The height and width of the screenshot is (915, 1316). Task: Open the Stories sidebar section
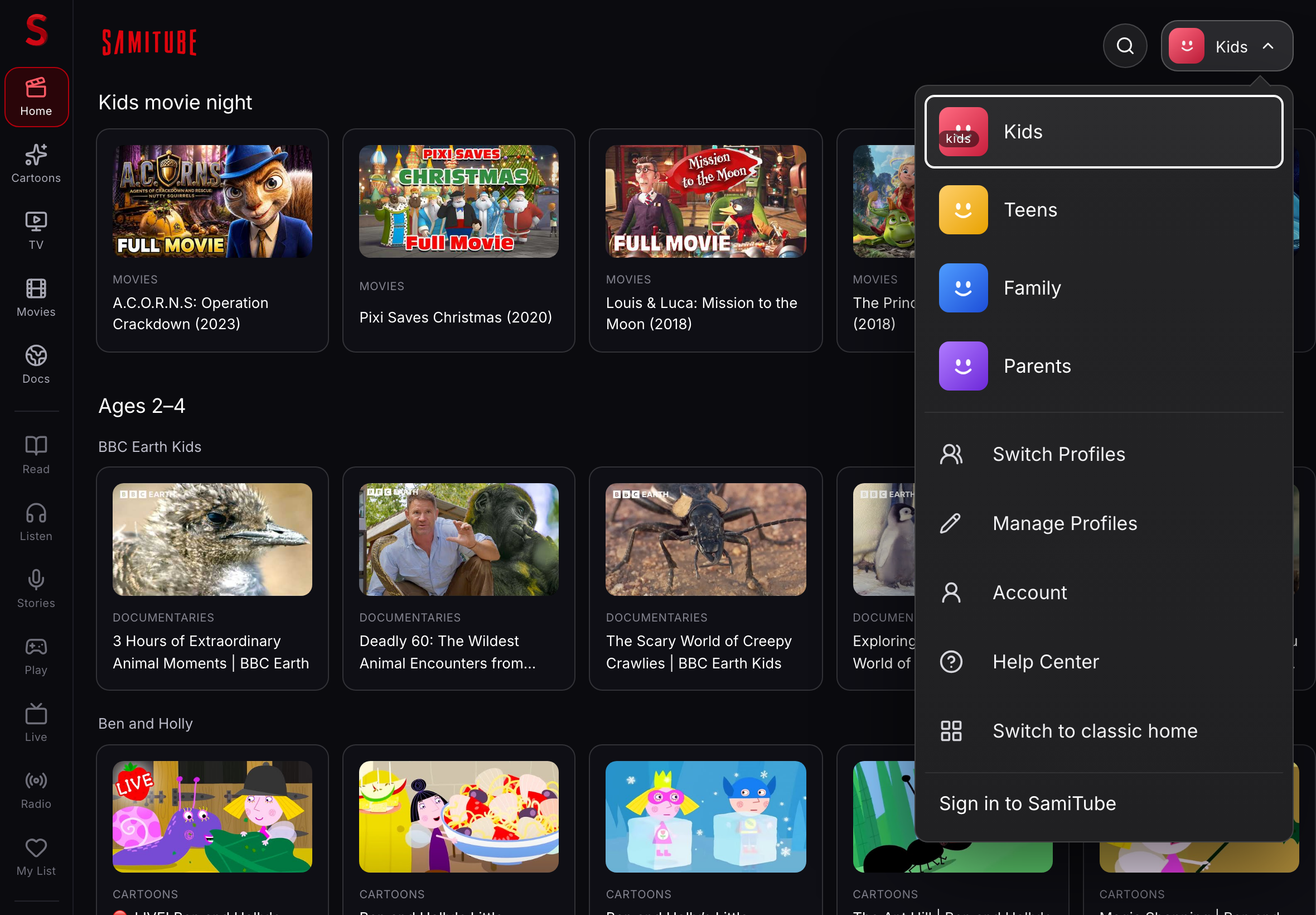[36, 589]
